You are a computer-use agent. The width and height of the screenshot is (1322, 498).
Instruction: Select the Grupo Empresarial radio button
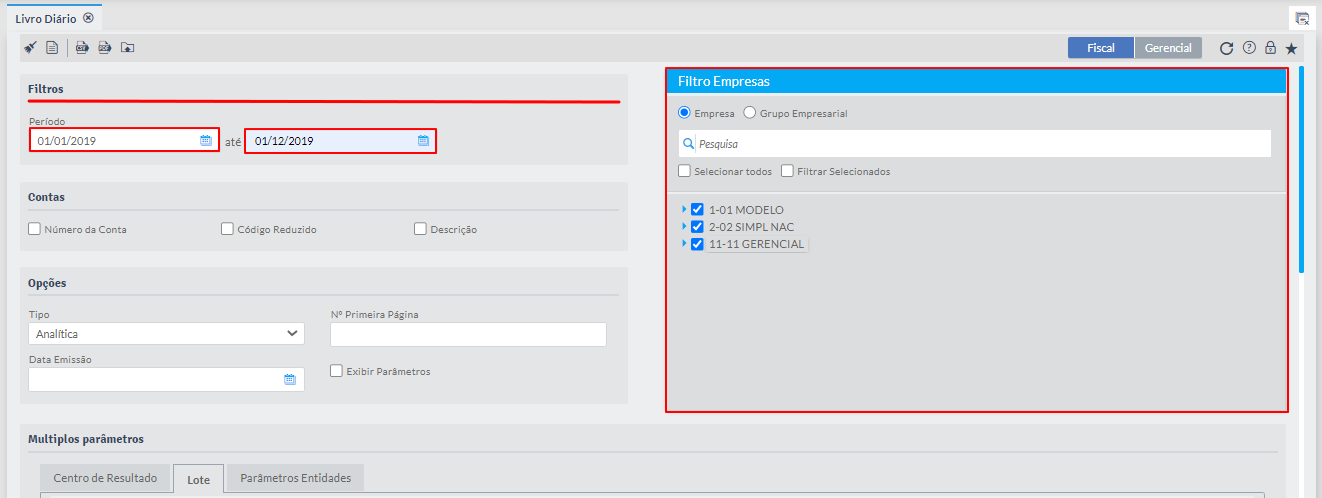[750, 113]
